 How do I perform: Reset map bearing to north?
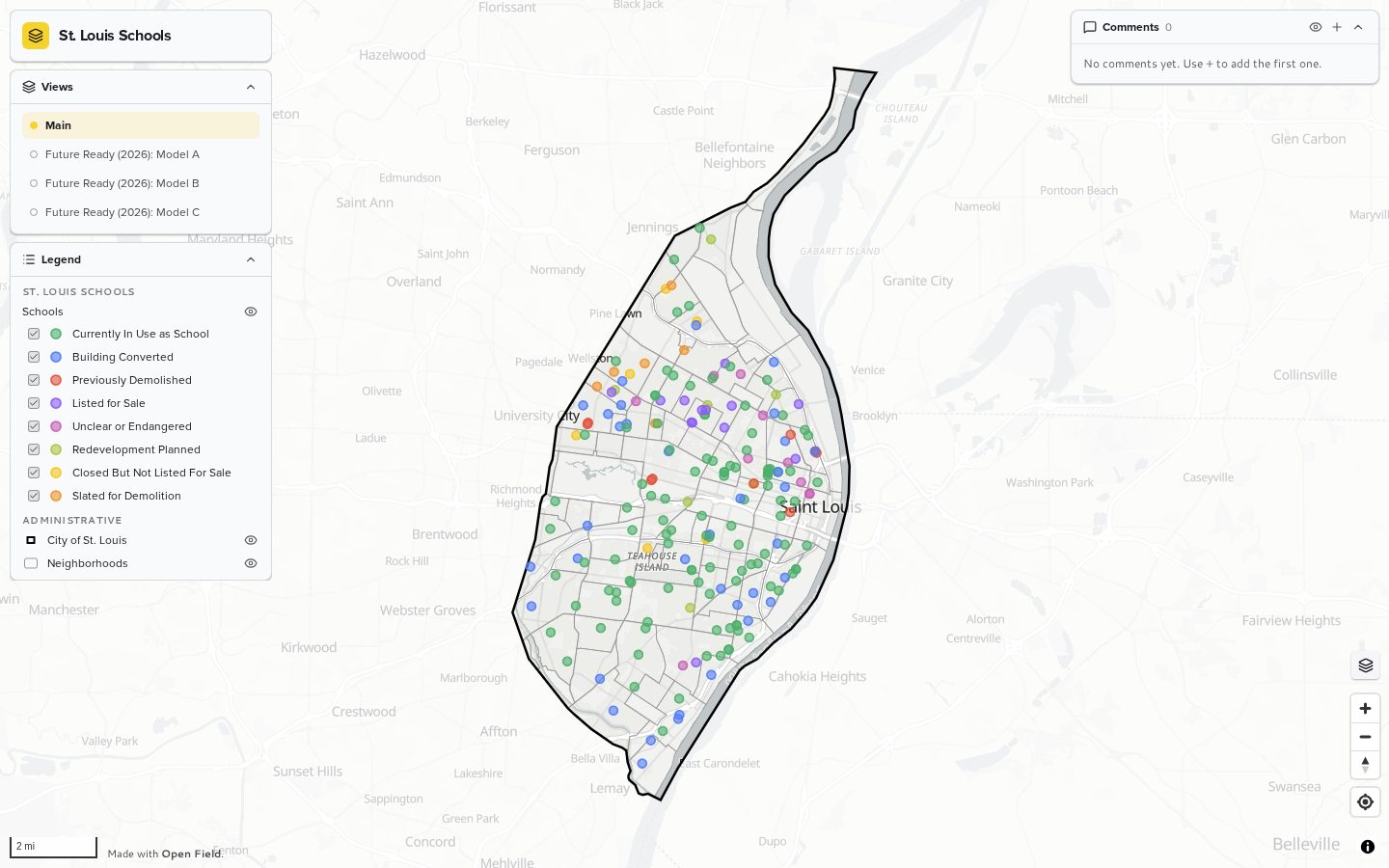pos(1365,765)
